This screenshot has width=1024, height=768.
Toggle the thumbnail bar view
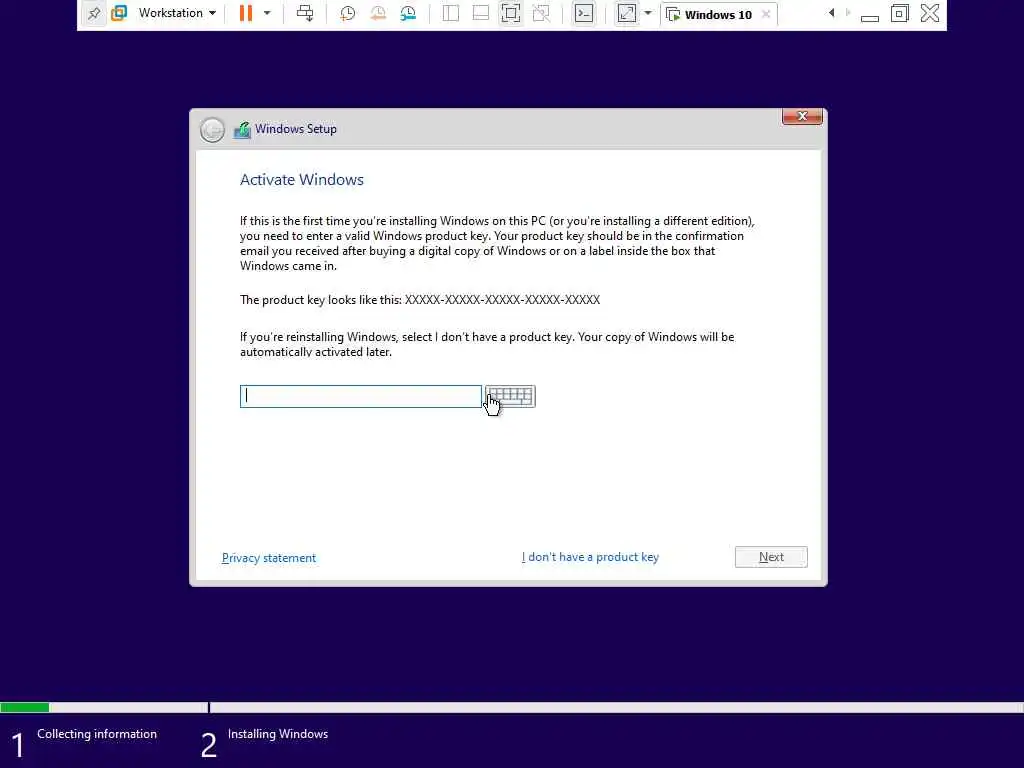coord(481,14)
